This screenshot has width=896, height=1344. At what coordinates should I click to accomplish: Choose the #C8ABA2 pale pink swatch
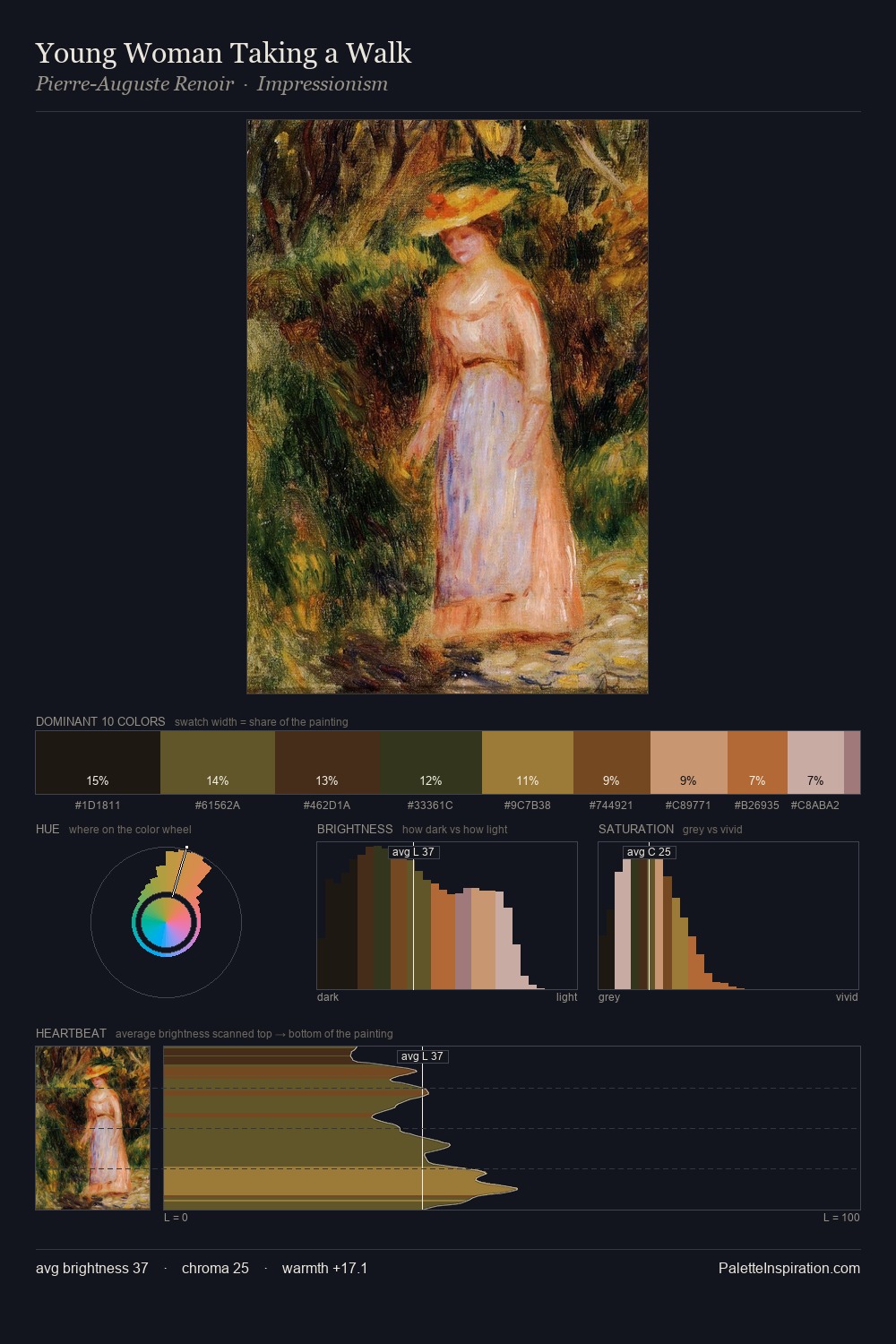pos(815,762)
